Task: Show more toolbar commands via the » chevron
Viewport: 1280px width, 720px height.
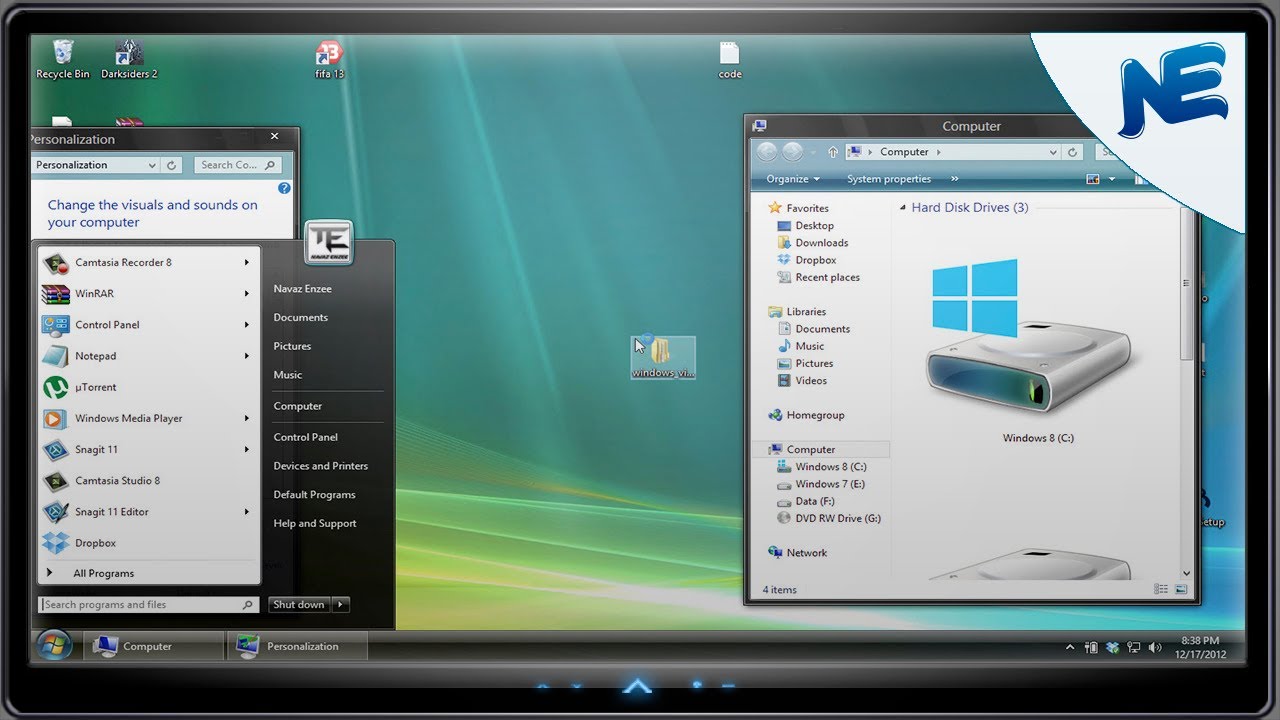Action: point(954,179)
